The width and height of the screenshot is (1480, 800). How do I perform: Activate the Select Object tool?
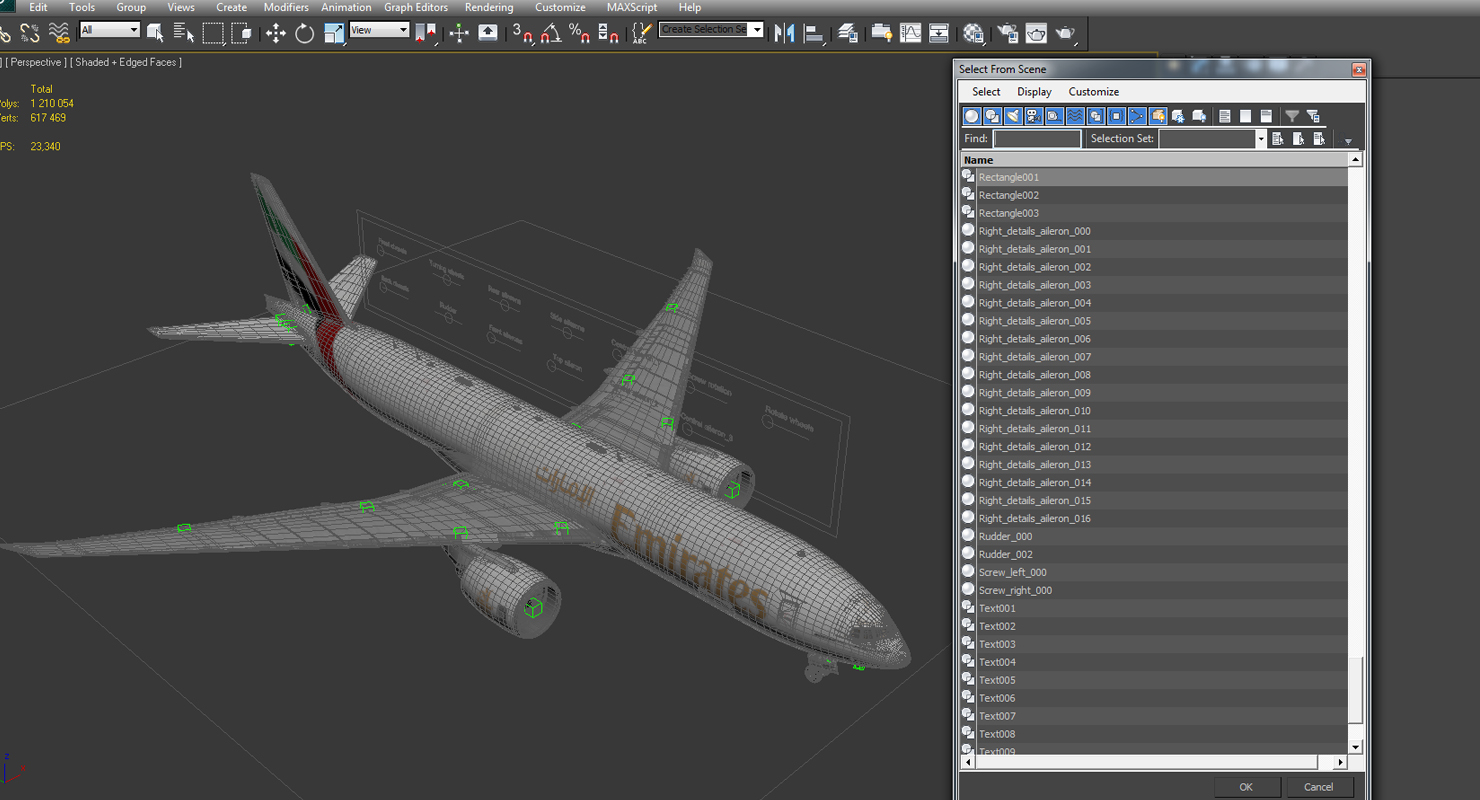155,33
